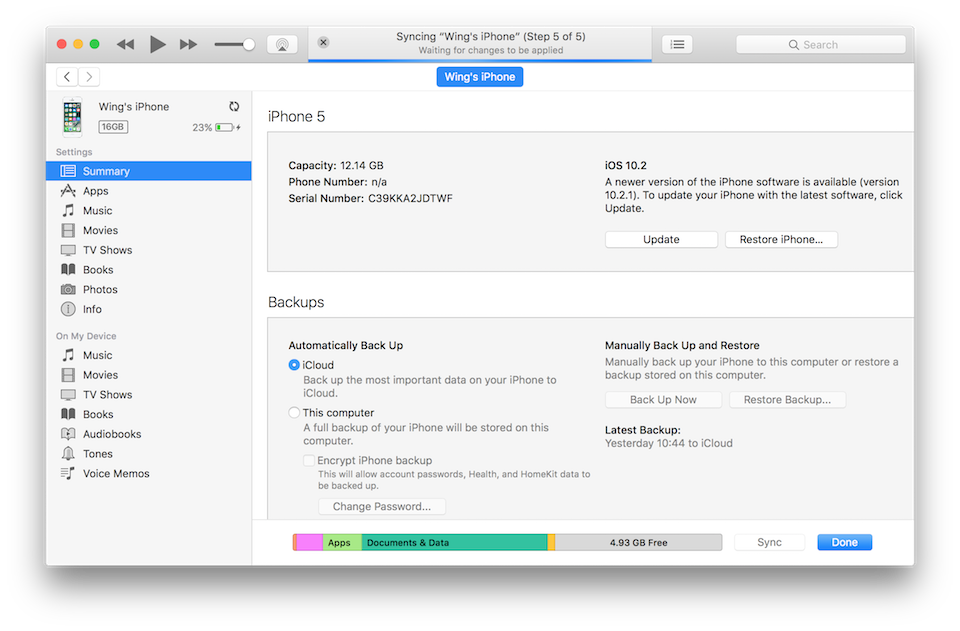
Task: Open Books under Settings
Action: [x=149, y=269]
